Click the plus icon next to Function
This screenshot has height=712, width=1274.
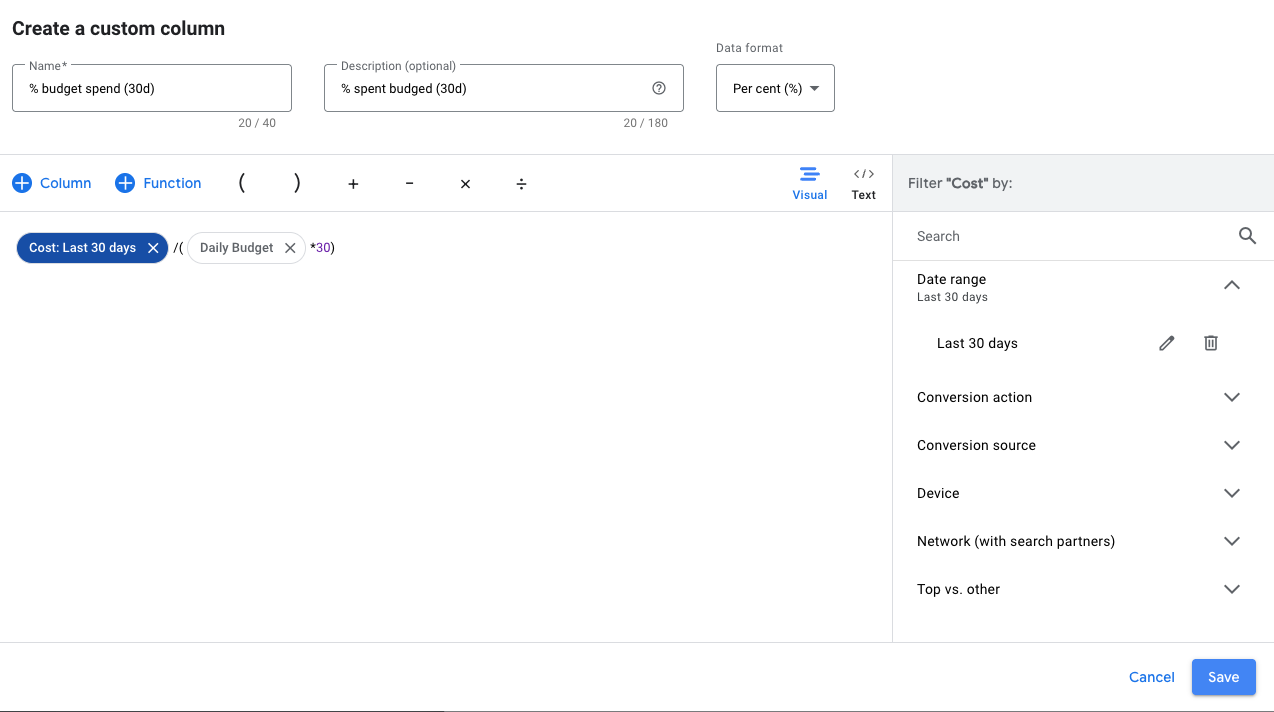coord(125,183)
